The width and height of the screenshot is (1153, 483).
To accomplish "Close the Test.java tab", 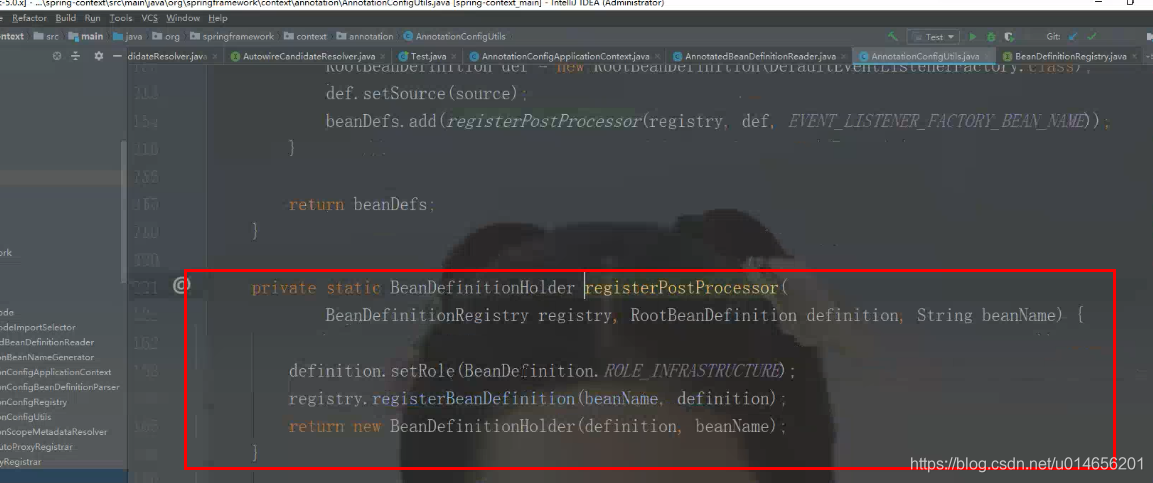I will [456, 56].
